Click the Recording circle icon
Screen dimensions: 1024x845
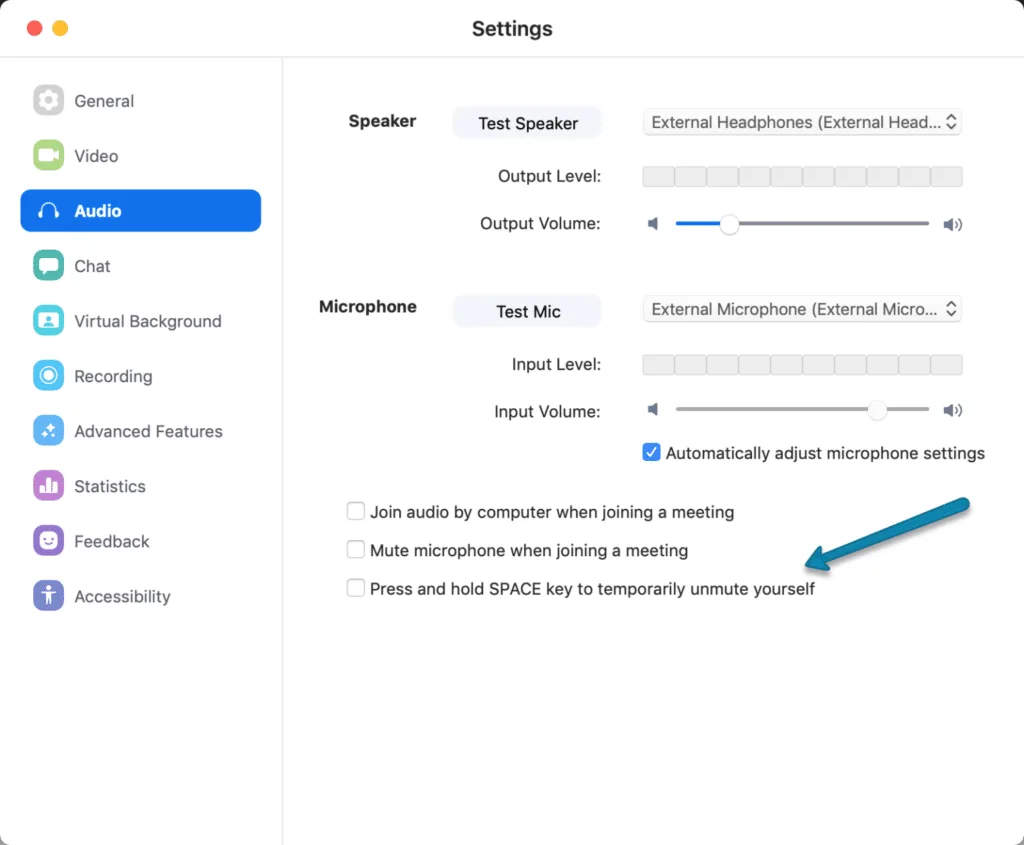48,376
